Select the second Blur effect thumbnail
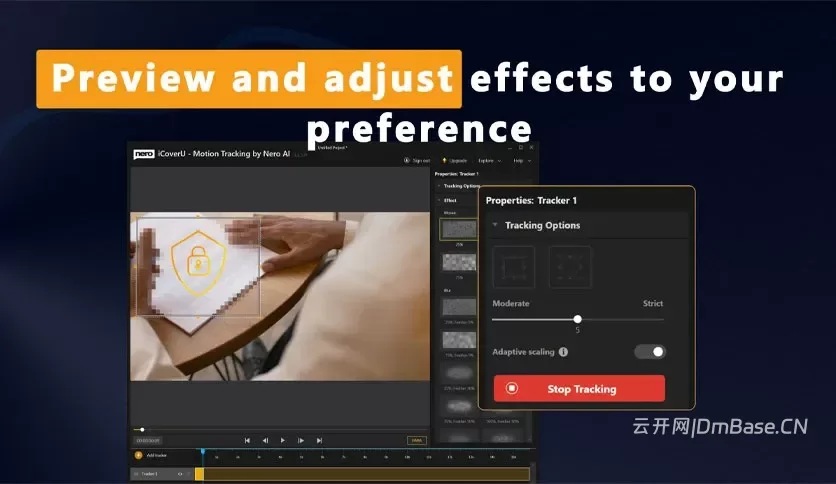 pyautogui.click(x=459, y=340)
